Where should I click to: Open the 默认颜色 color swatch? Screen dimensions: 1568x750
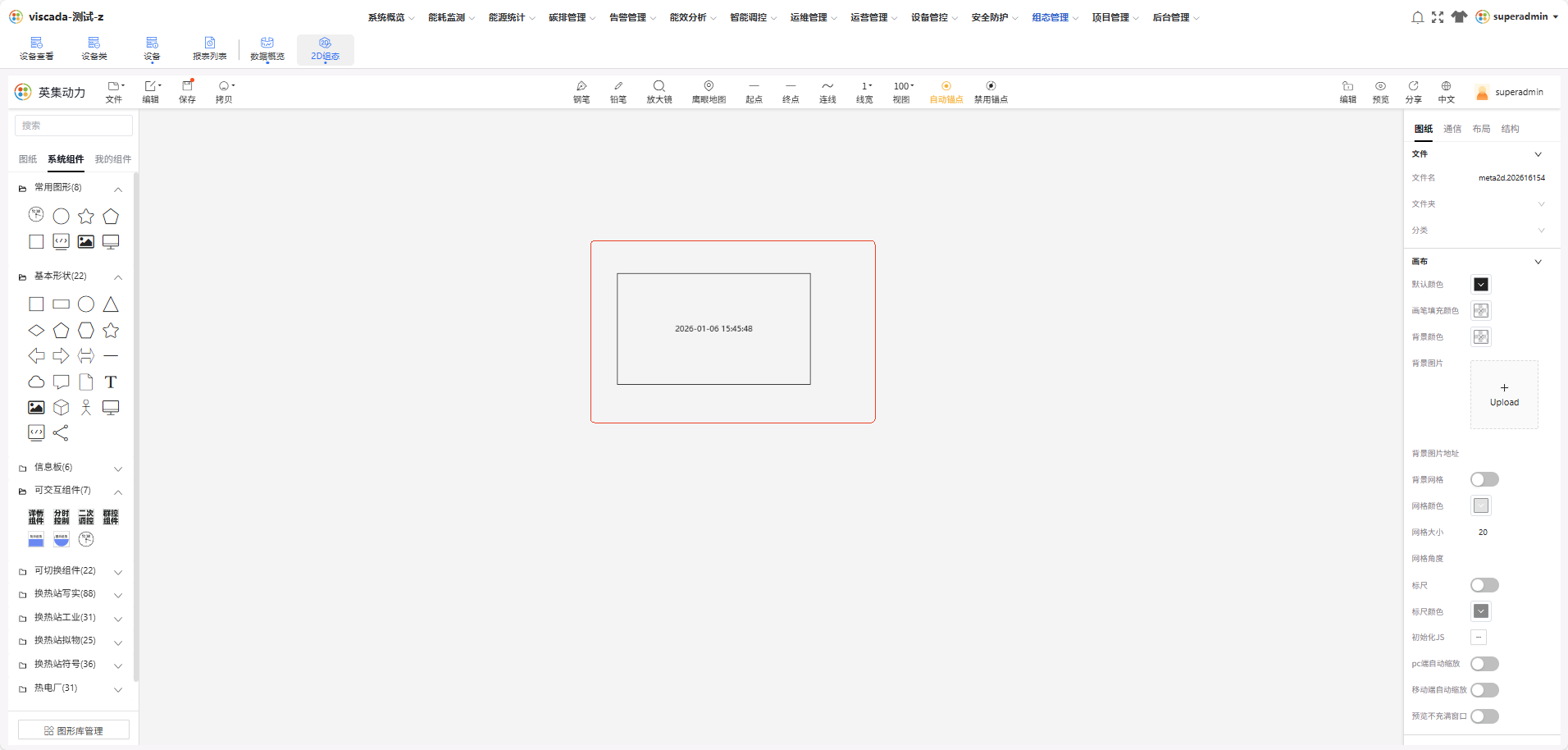pyautogui.click(x=1481, y=285)
